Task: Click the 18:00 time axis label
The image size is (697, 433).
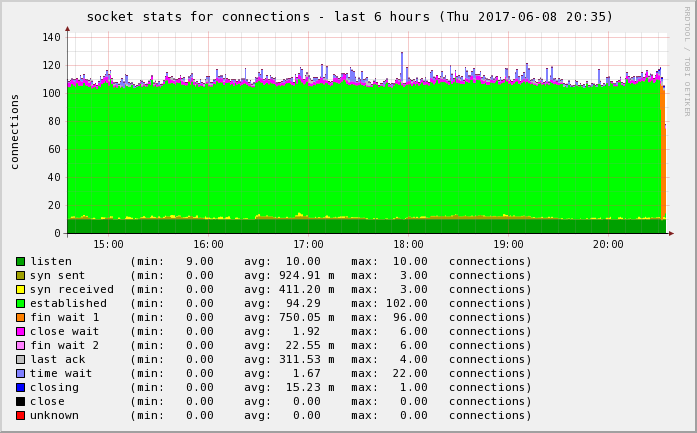Action: (408, 244)
